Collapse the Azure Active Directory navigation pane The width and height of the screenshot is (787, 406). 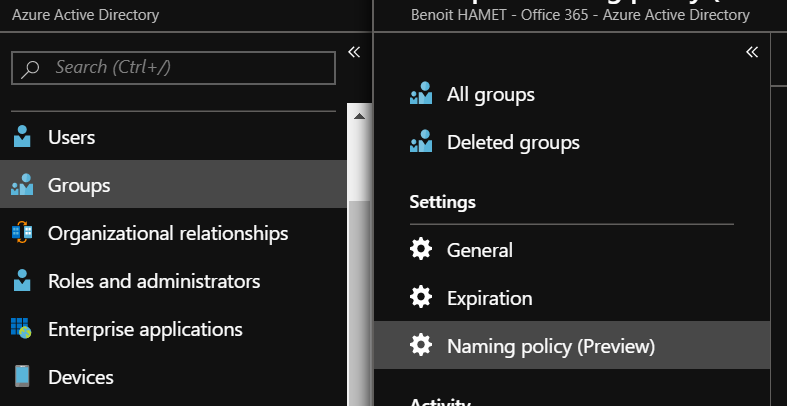[353, 52]
